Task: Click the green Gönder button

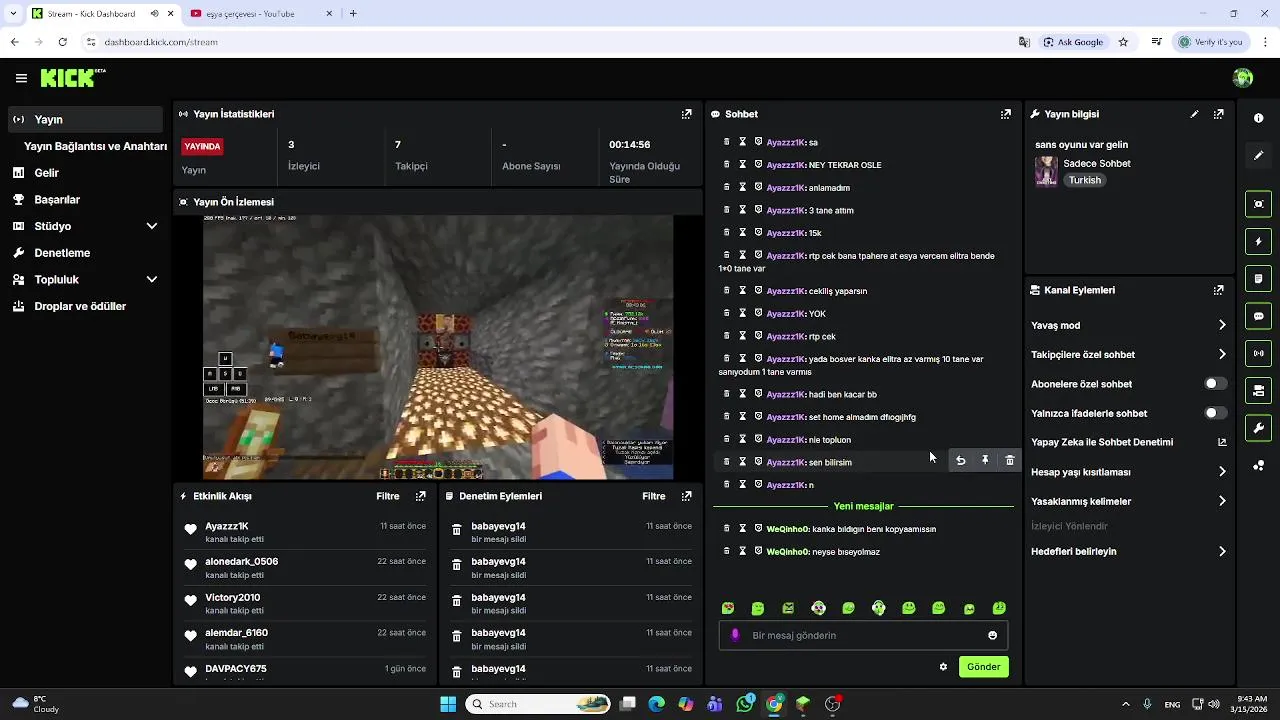Action: point(984,667)
